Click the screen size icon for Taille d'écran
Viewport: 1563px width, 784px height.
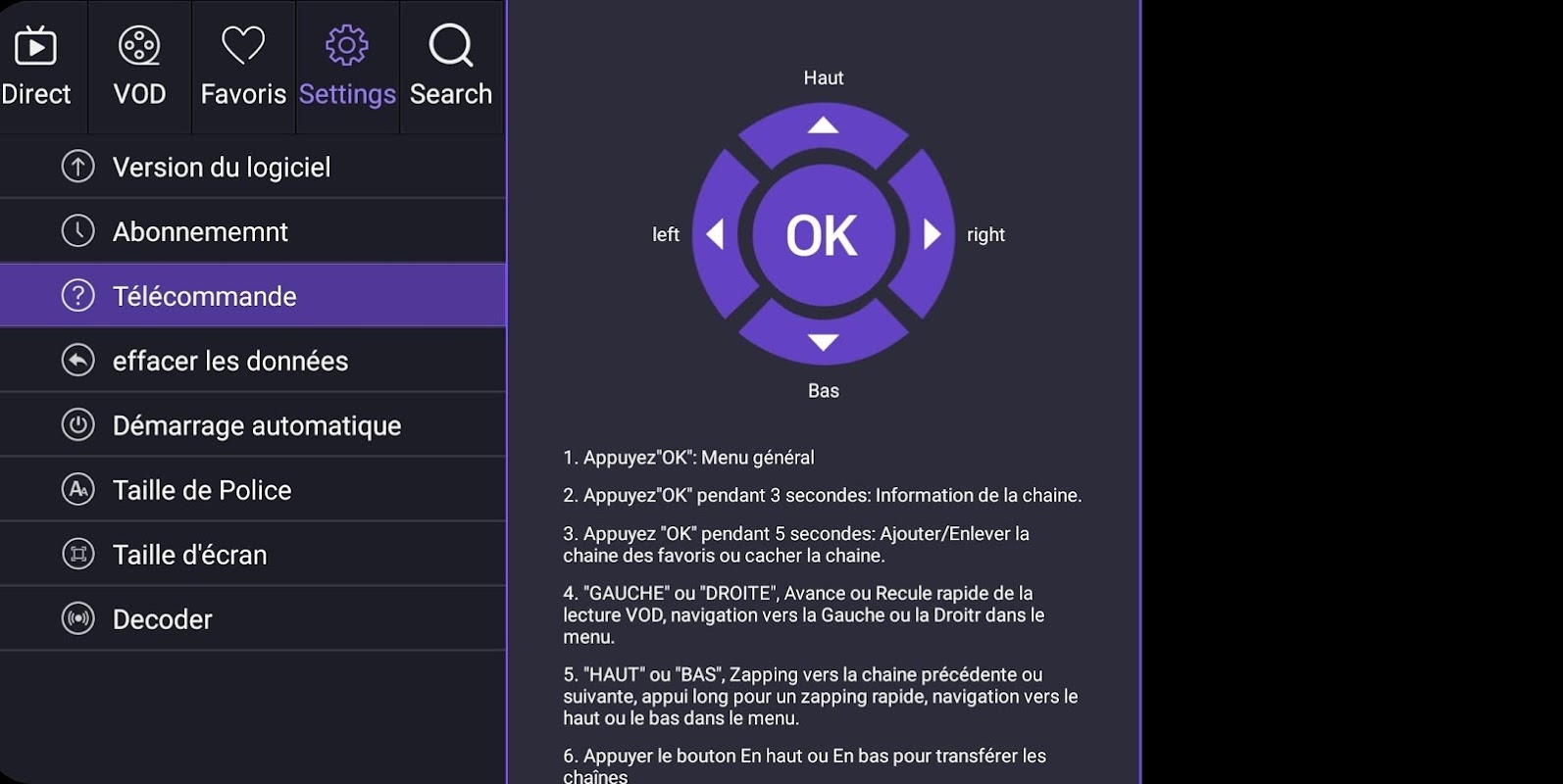click(78, 555)
